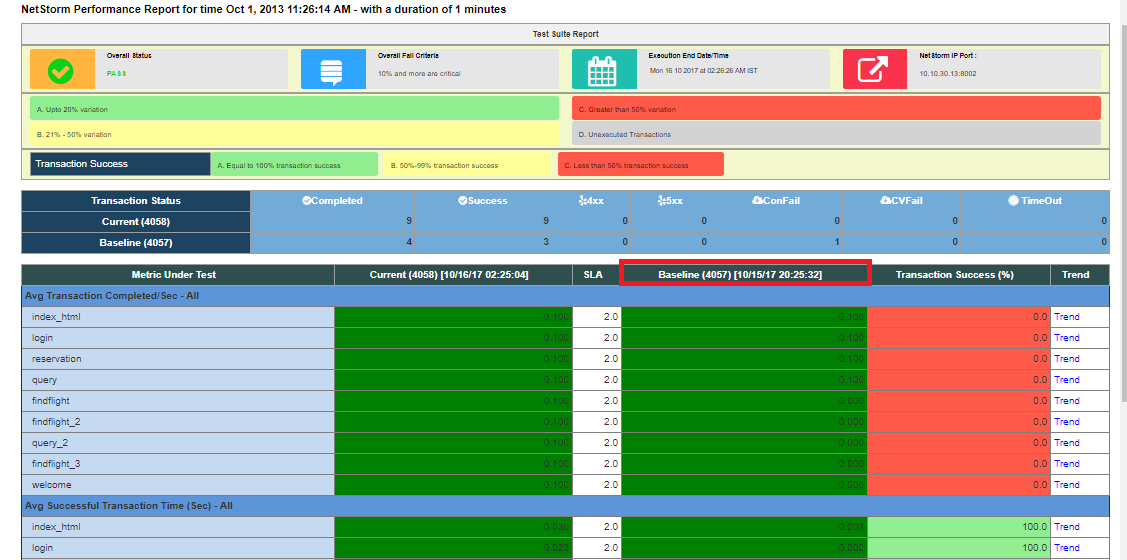
Task: Select the green 'Upto 20% variation' legend
Action: [295, 109]
